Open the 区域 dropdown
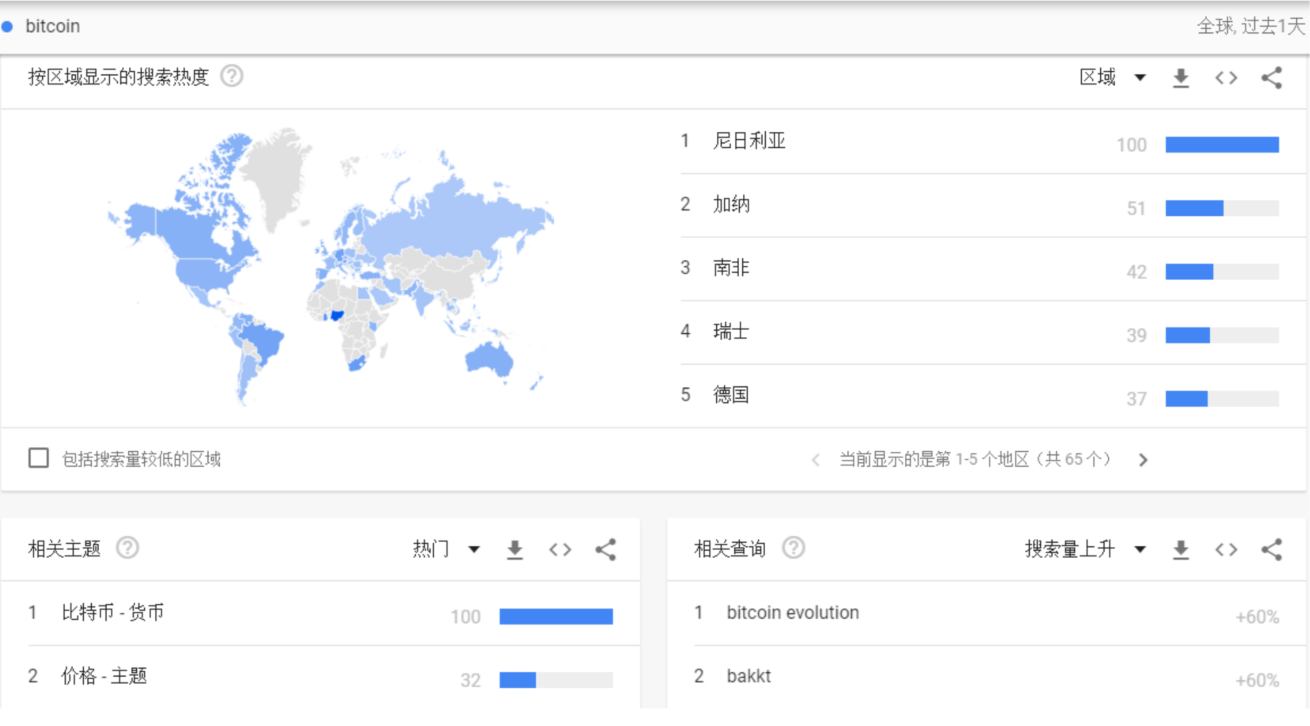Screen dimensions: 1310x726 point(1112,78)
